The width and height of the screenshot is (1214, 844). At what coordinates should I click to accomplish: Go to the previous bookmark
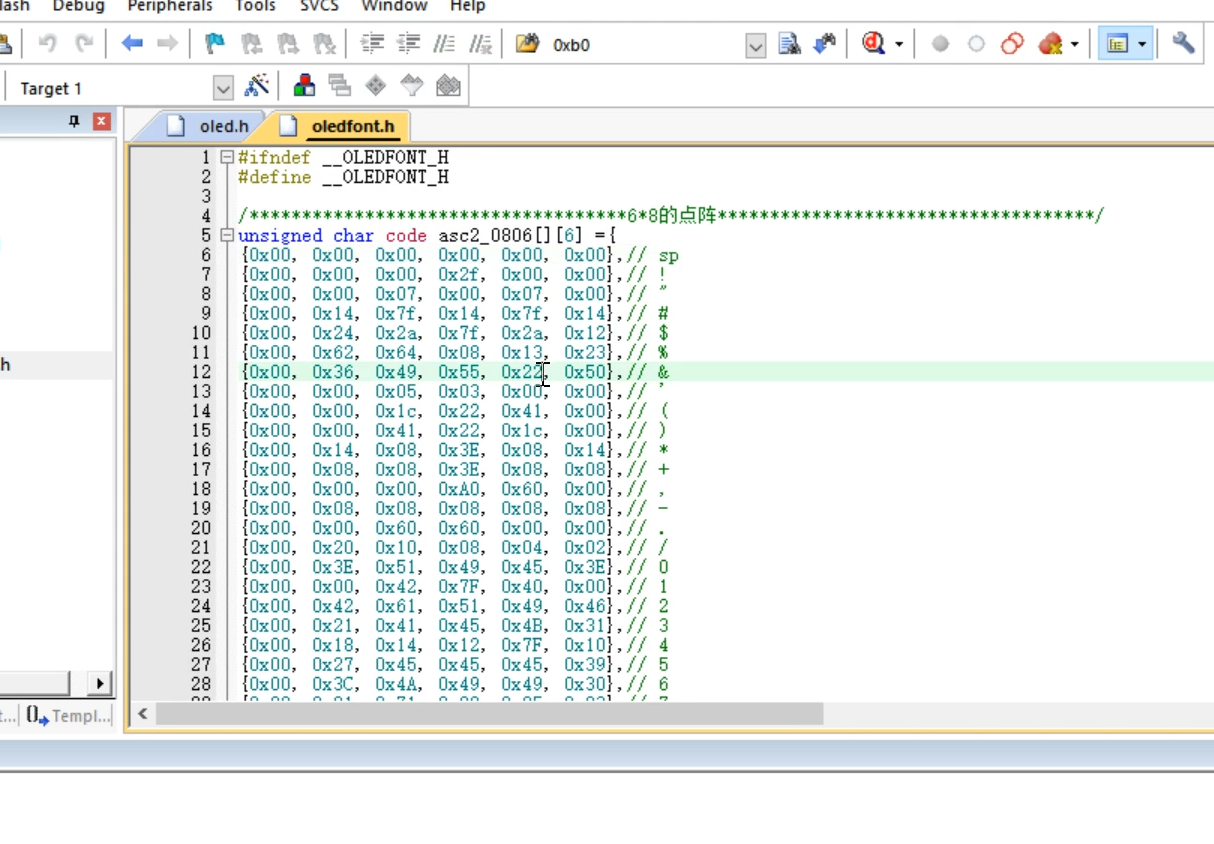pos(251,44)
